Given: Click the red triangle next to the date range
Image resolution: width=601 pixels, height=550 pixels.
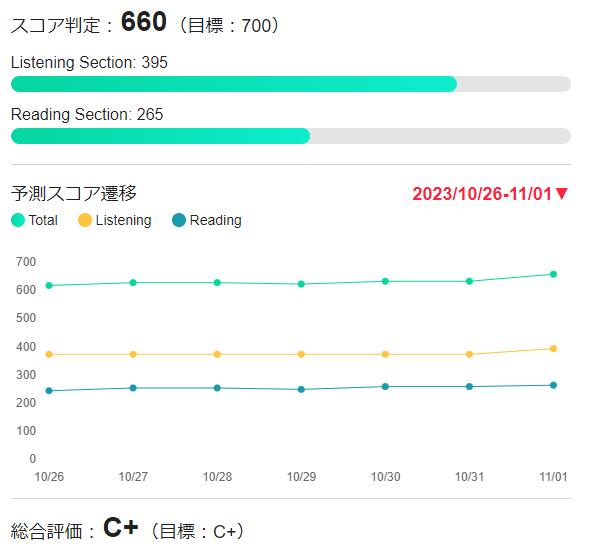Looking at the screenshot, I should pyautogui.click(x=562, y=194).
